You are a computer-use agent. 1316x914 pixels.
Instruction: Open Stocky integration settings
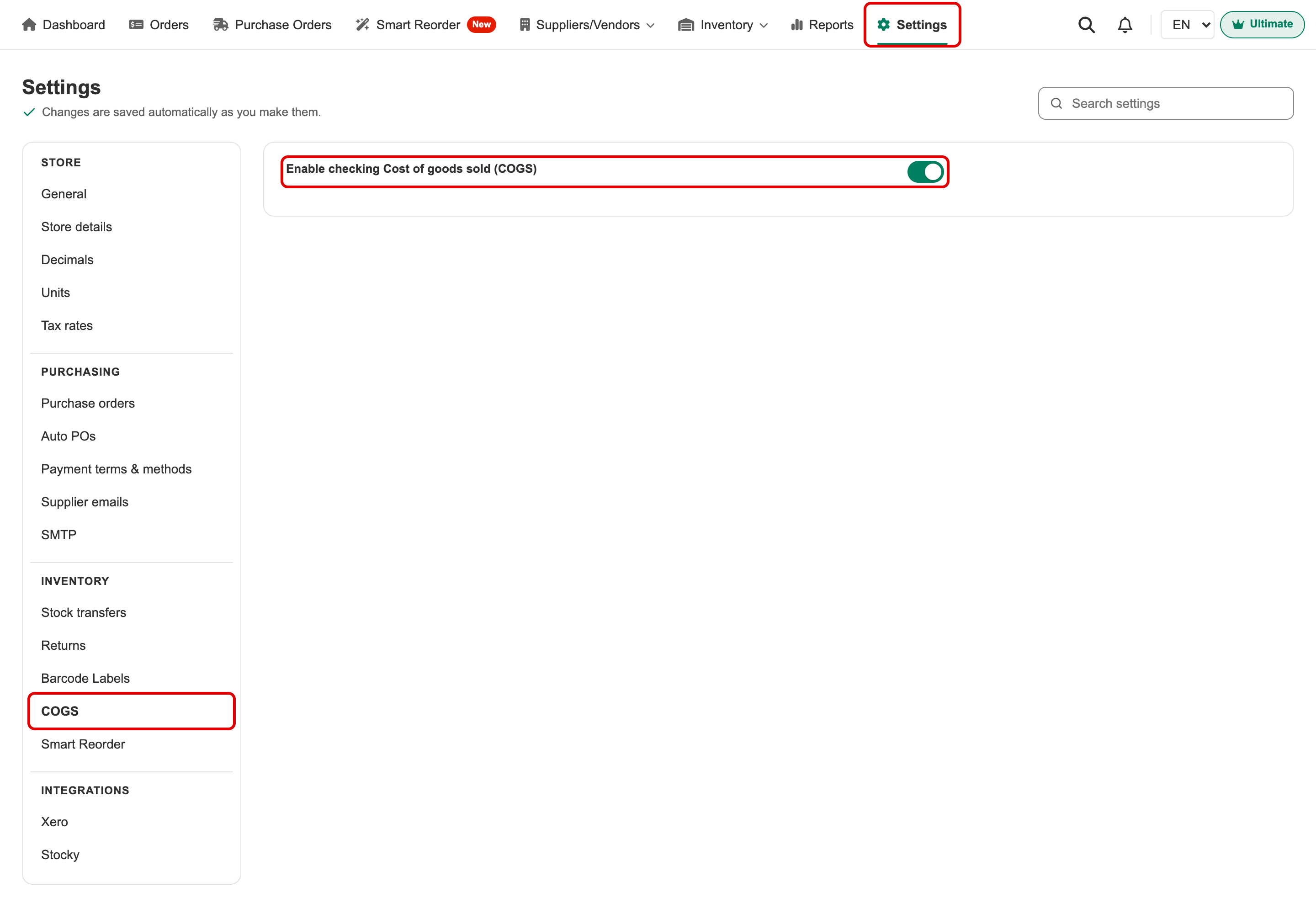click(x=60, y=855)
